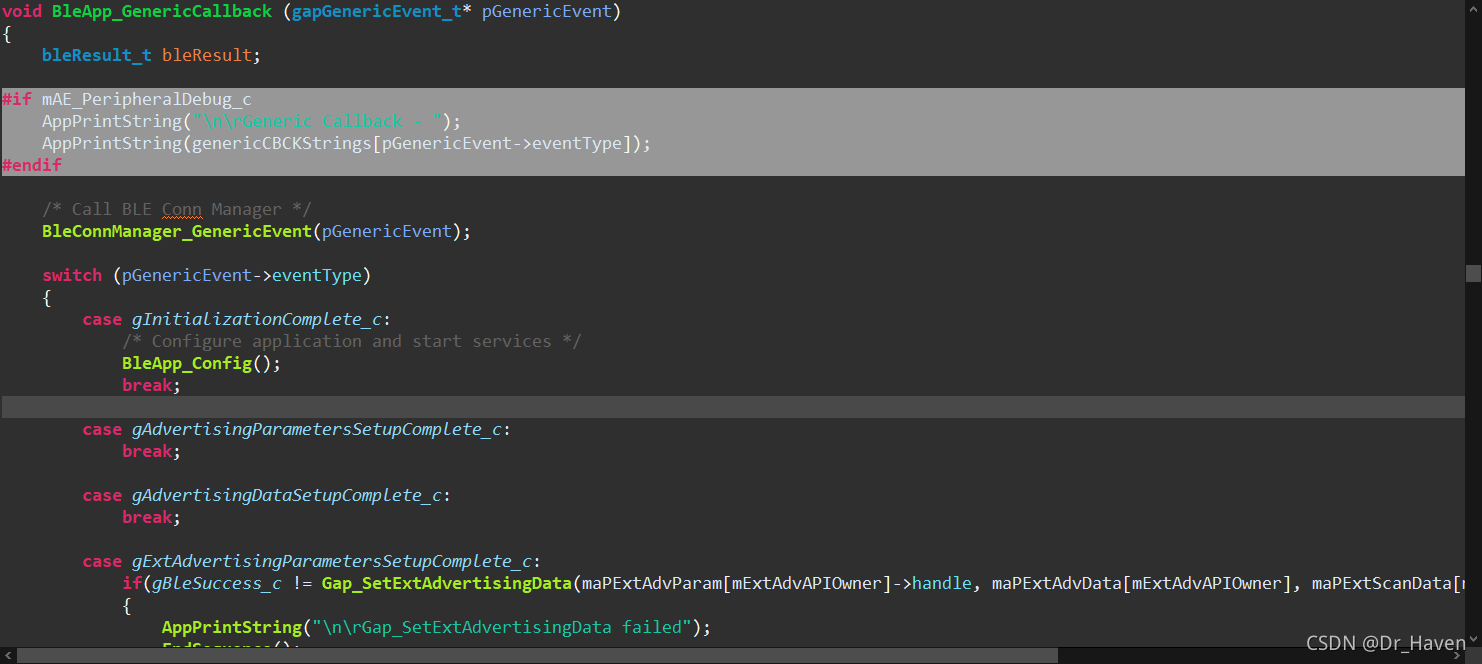1482x664 pixels.
Task: Click the #endif directive
Action: pos(32,165)
